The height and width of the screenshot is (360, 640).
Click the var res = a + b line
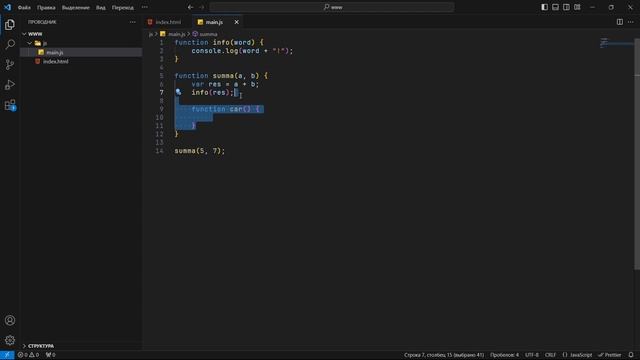(x=225, y=84)
